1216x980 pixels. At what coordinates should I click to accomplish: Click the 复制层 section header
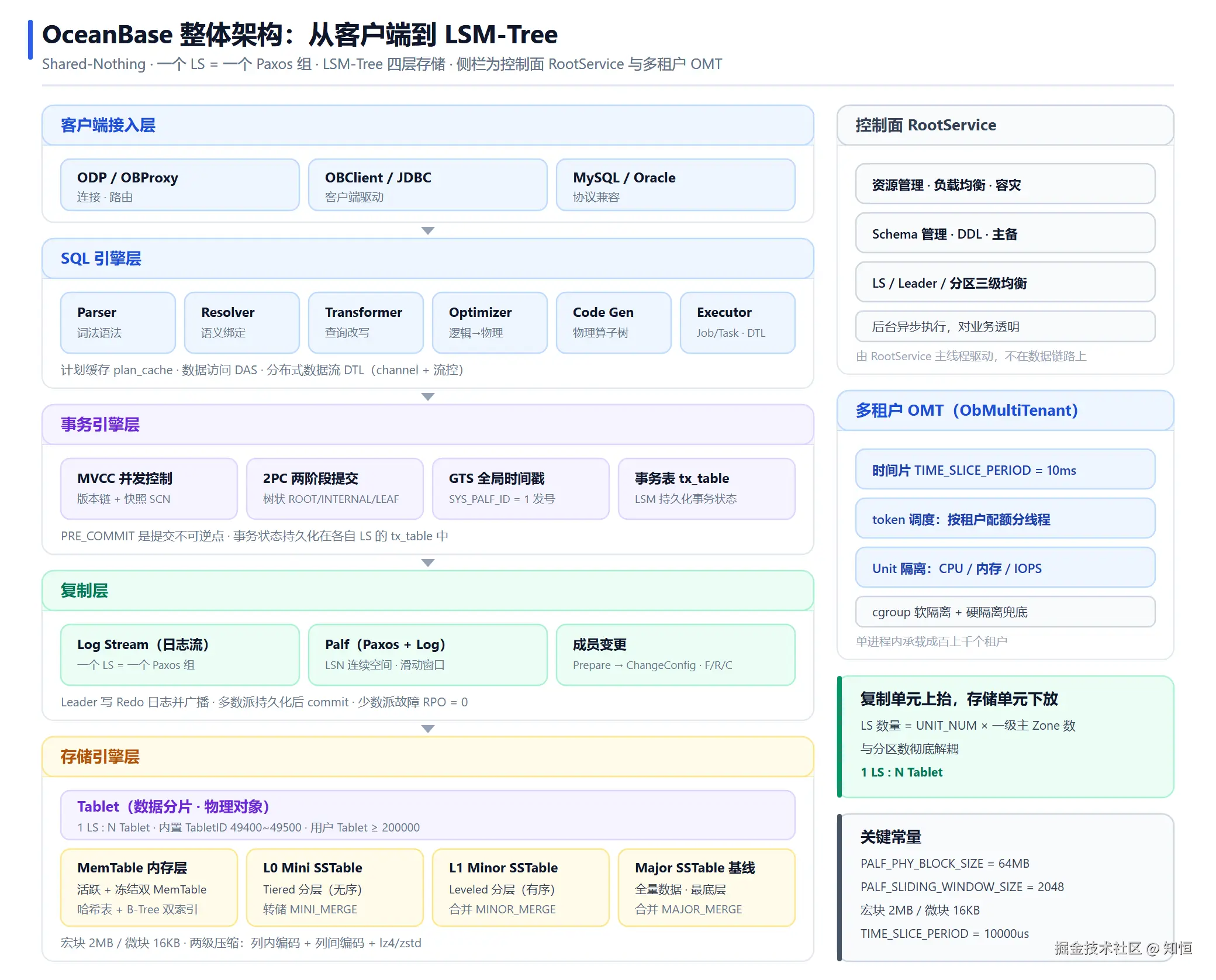[428, 591]
